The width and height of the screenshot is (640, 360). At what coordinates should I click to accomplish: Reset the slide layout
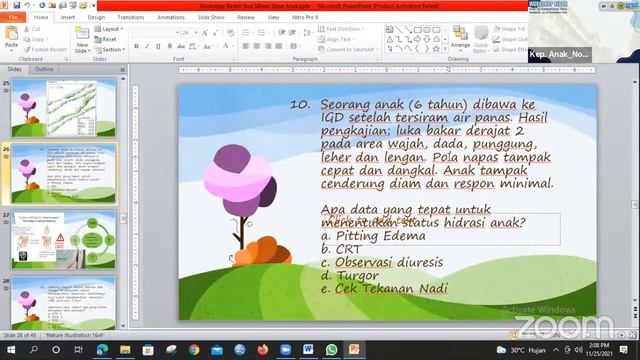tap(105, 39)
